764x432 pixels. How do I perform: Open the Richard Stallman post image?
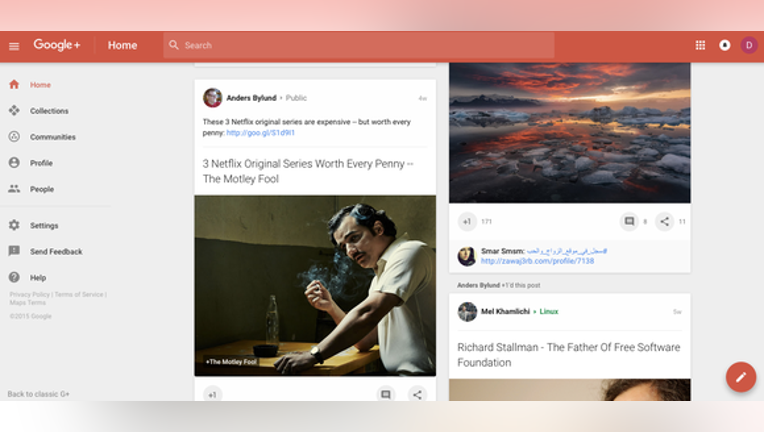coord(570,390)
